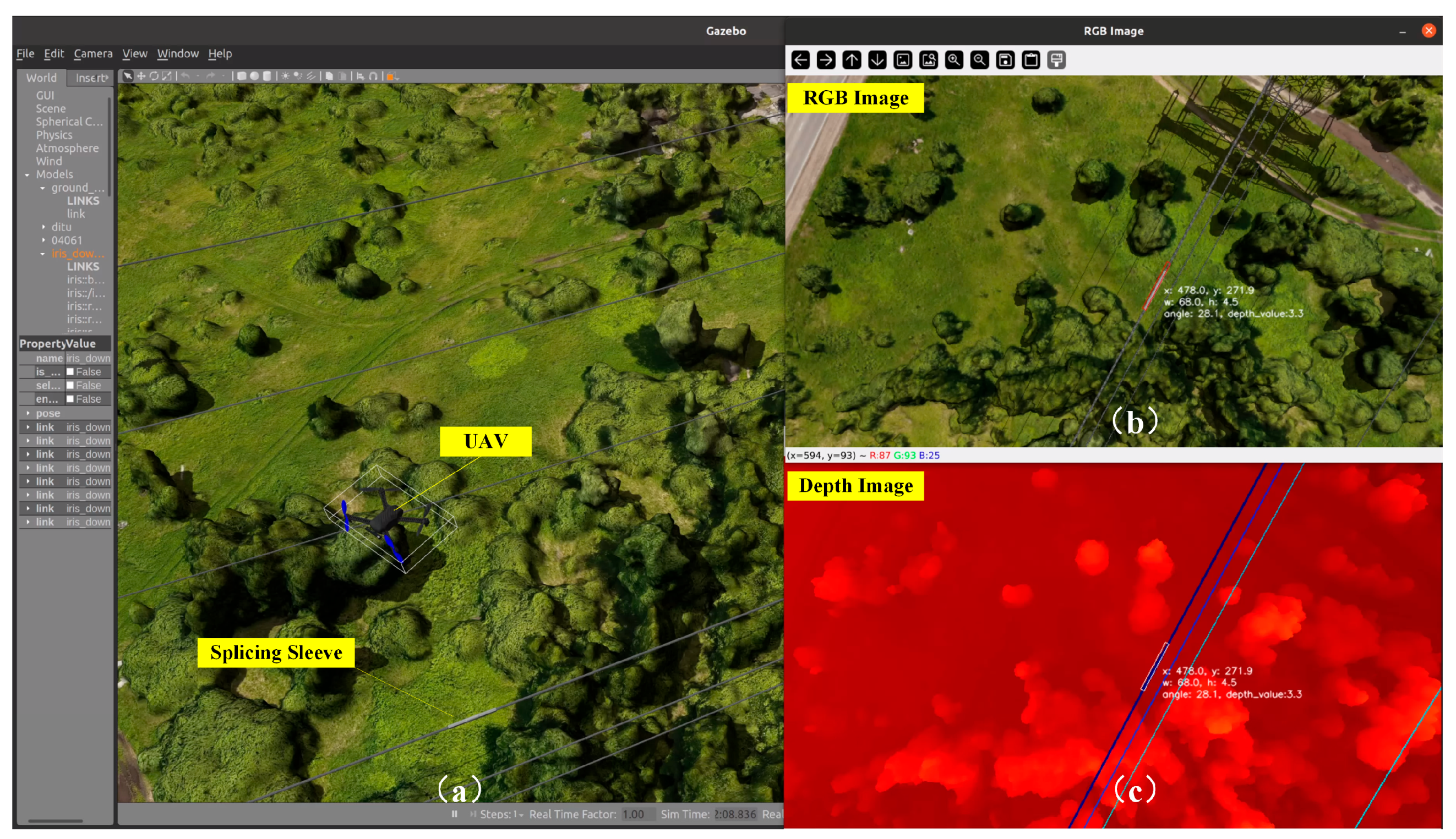Toggle the self_collide False checkbox

[x=70, y=385]
